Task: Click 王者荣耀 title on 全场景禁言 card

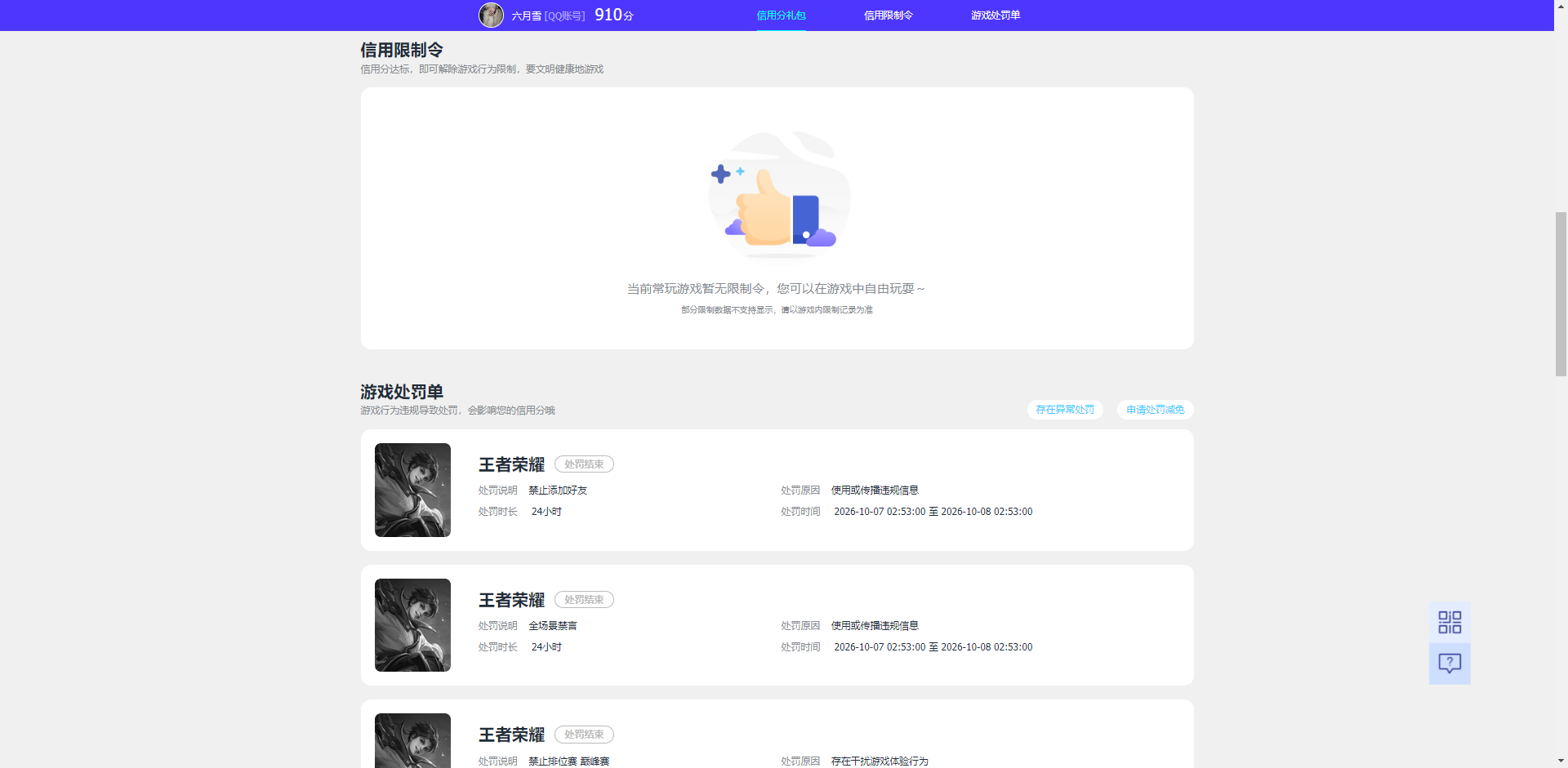Action: (x=511, y=600)
